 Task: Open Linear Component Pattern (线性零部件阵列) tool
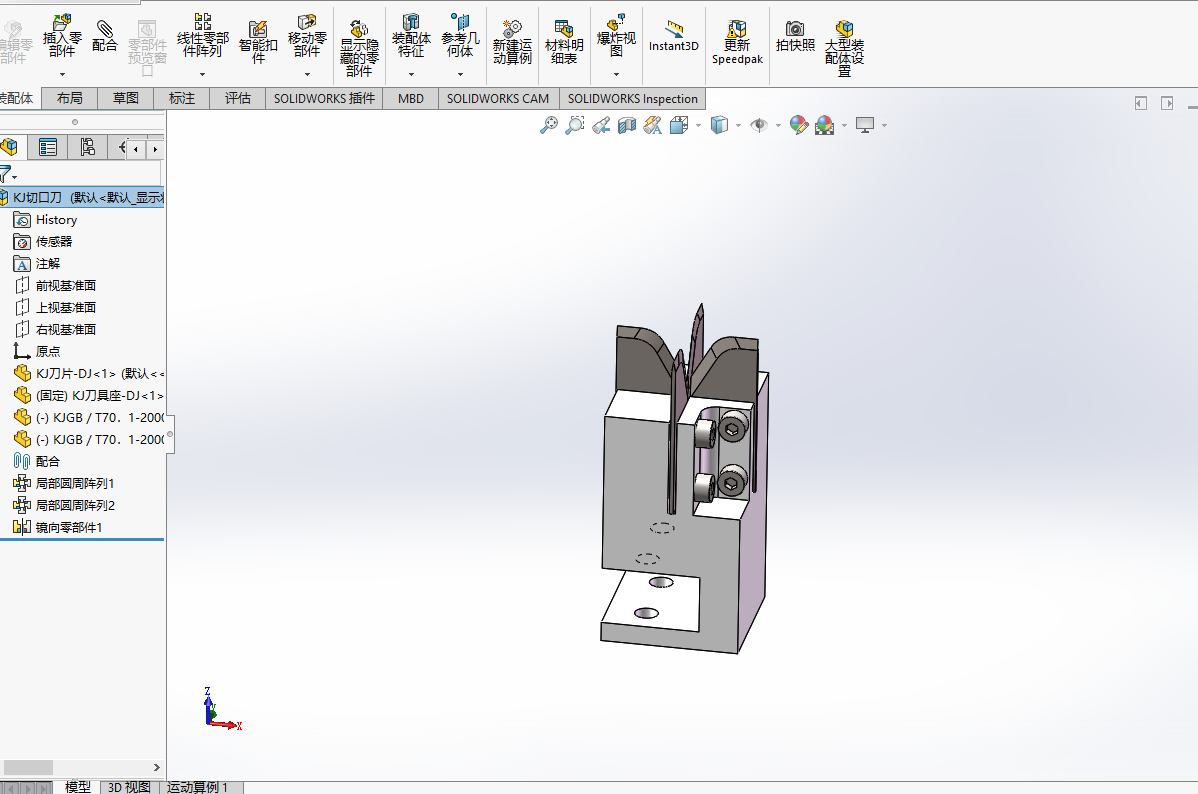pos(202,35)
